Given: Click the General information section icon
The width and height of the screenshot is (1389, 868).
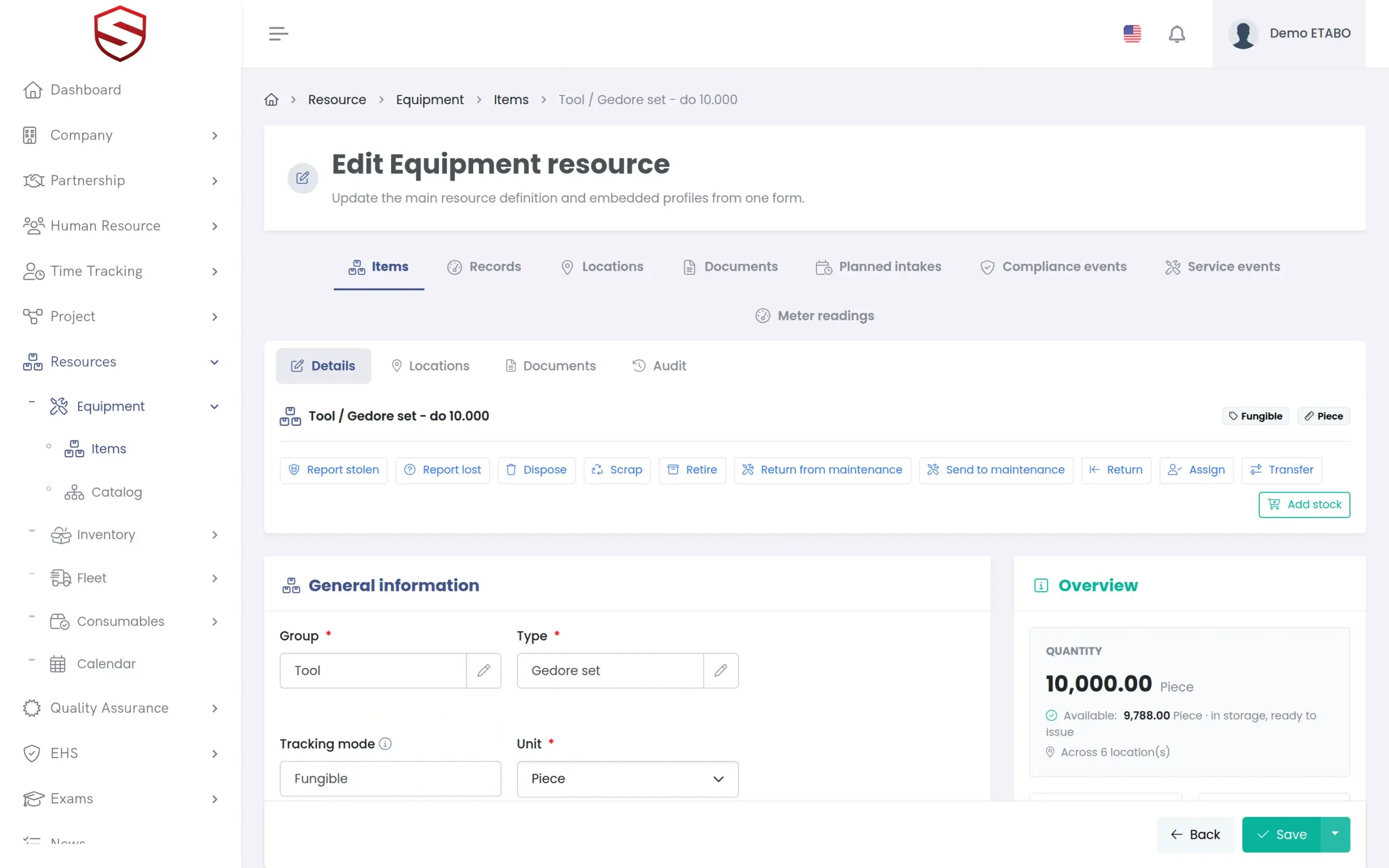Looking at the screenshot, I should (291, 585).
